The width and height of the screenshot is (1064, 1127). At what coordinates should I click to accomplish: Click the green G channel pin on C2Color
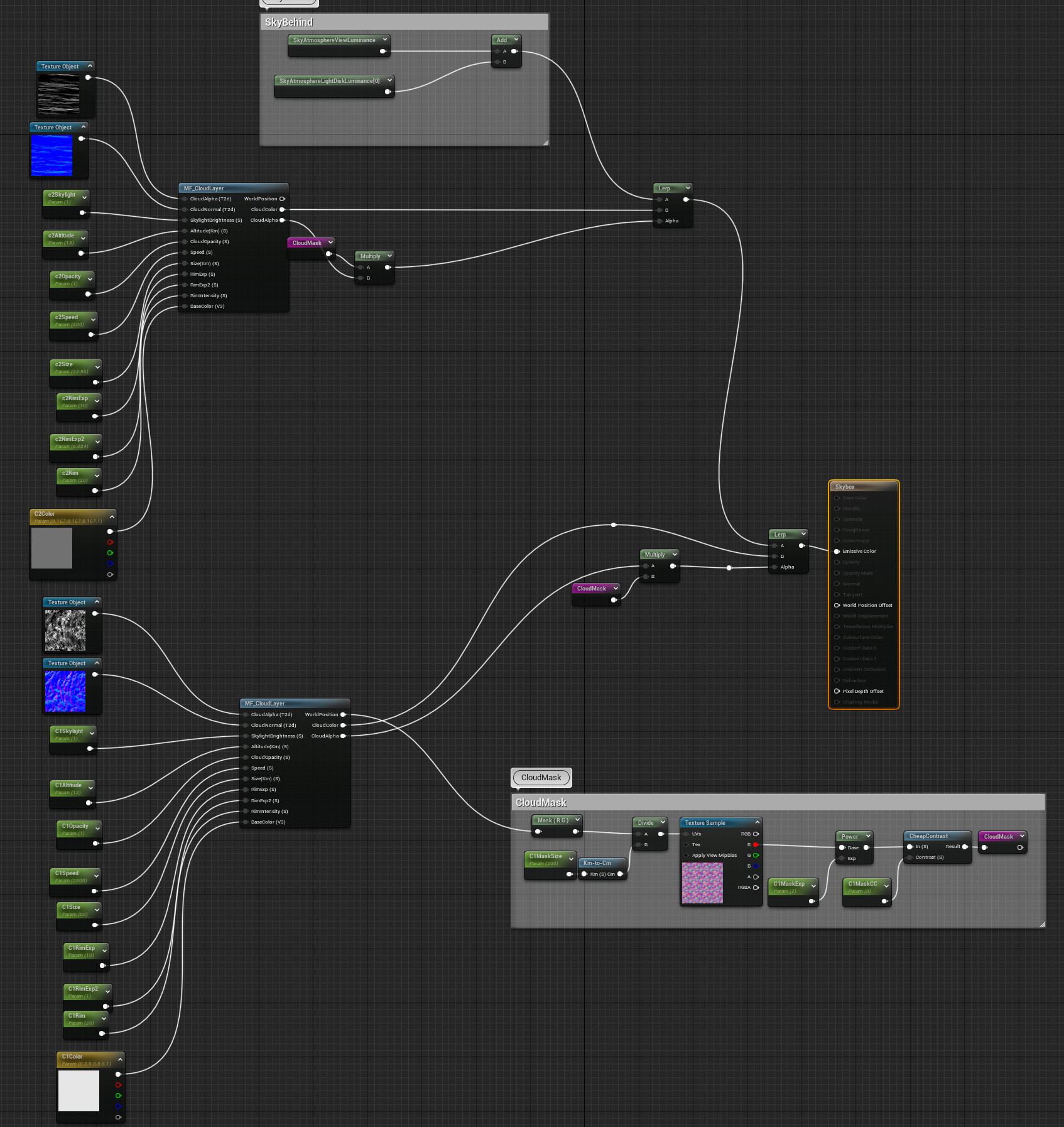(111, 553)
